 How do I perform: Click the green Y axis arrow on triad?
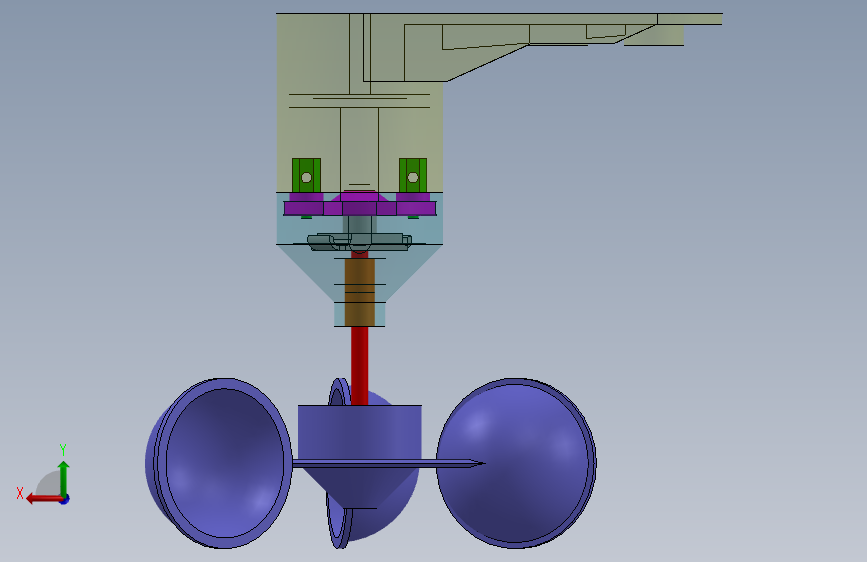click(64, 477)
